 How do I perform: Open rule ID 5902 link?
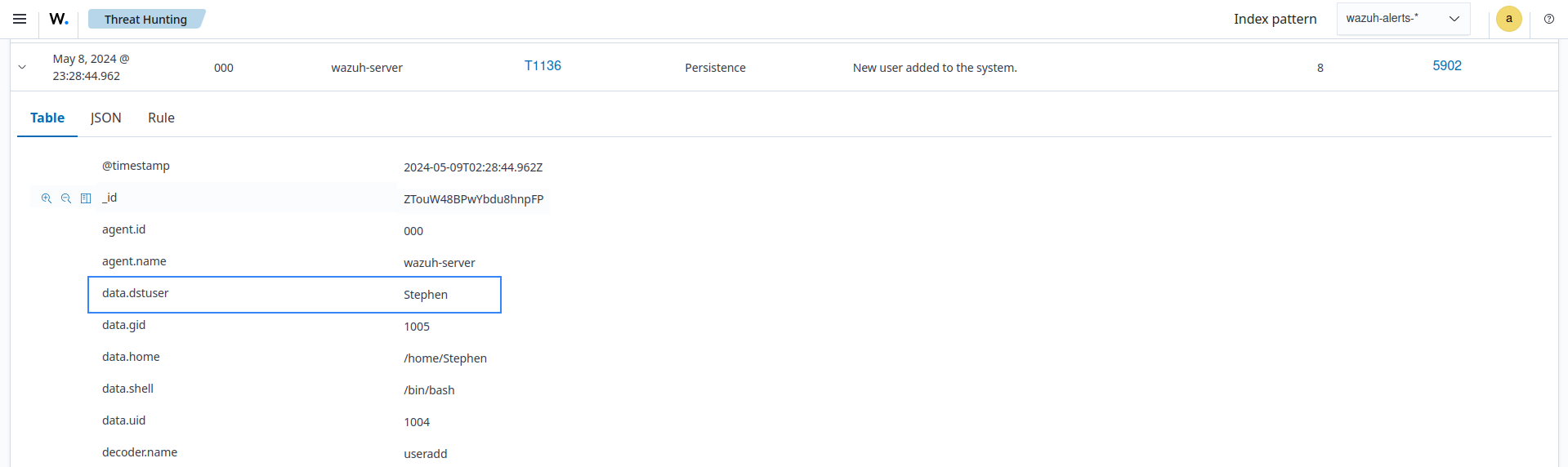tap(1446, 66)
